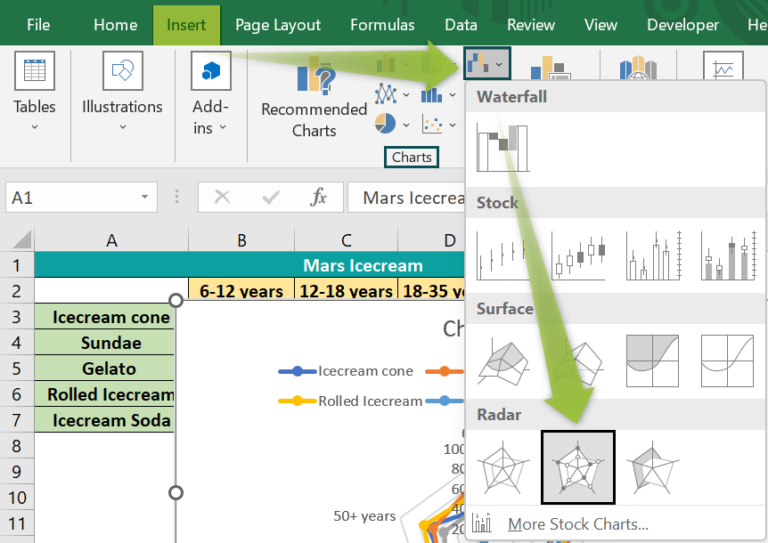
Task: Open More Stock Charts dialog
Action: click(x=577, y=524)
